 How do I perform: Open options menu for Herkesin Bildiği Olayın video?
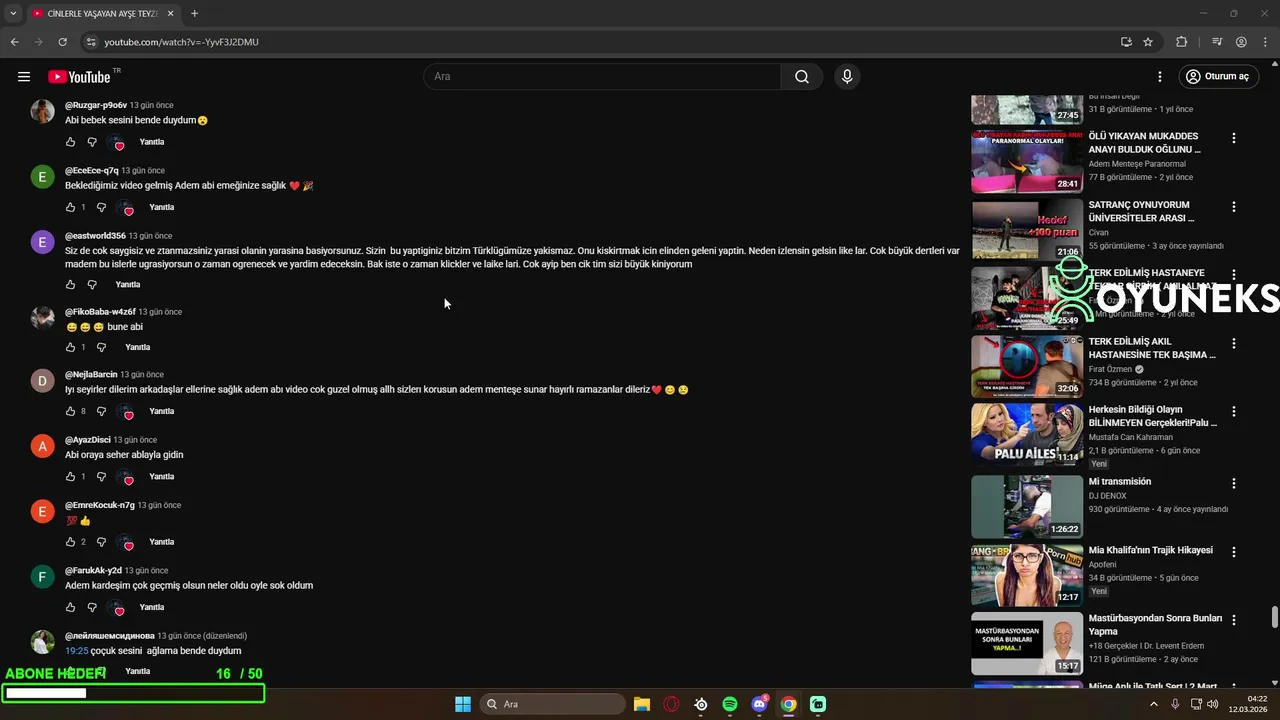(1234, 411)
